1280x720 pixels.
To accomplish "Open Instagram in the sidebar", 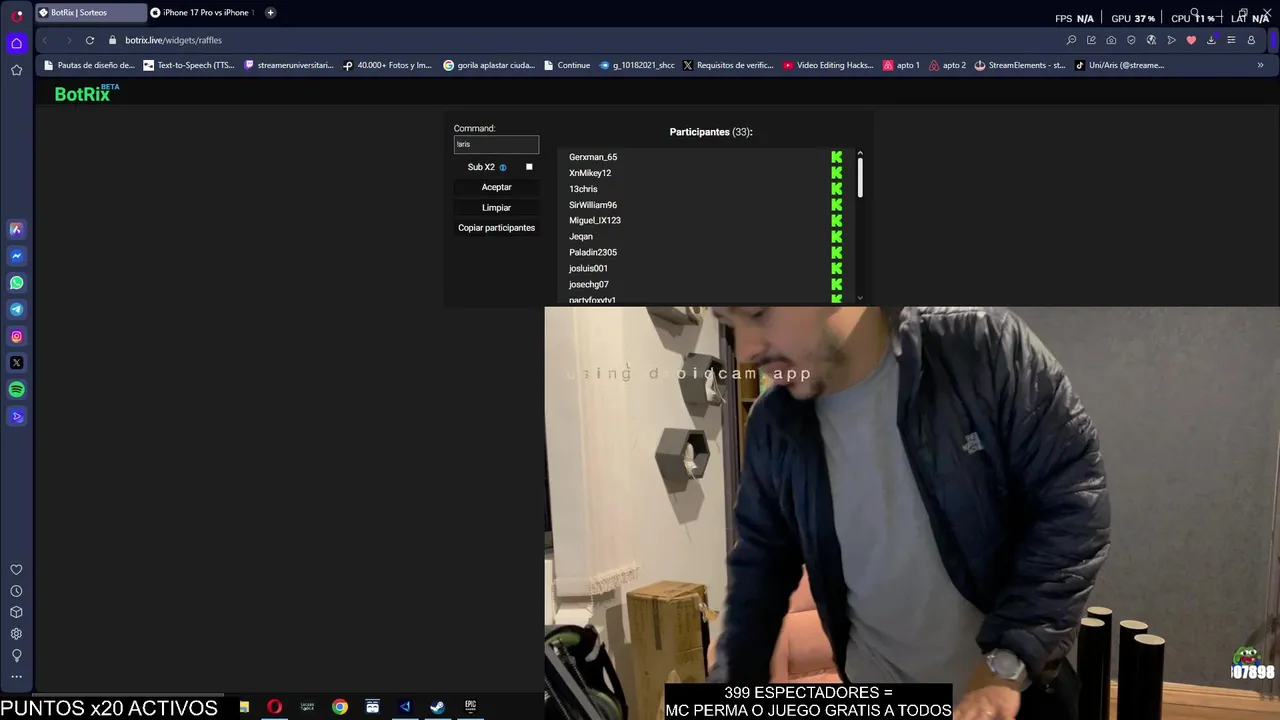I will point(16,336).
